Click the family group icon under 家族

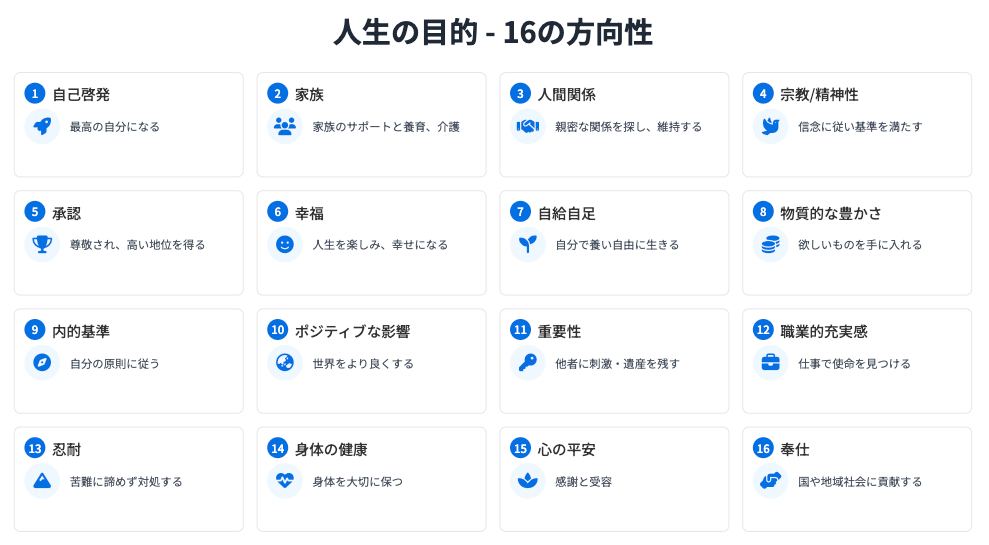(285, 127)
